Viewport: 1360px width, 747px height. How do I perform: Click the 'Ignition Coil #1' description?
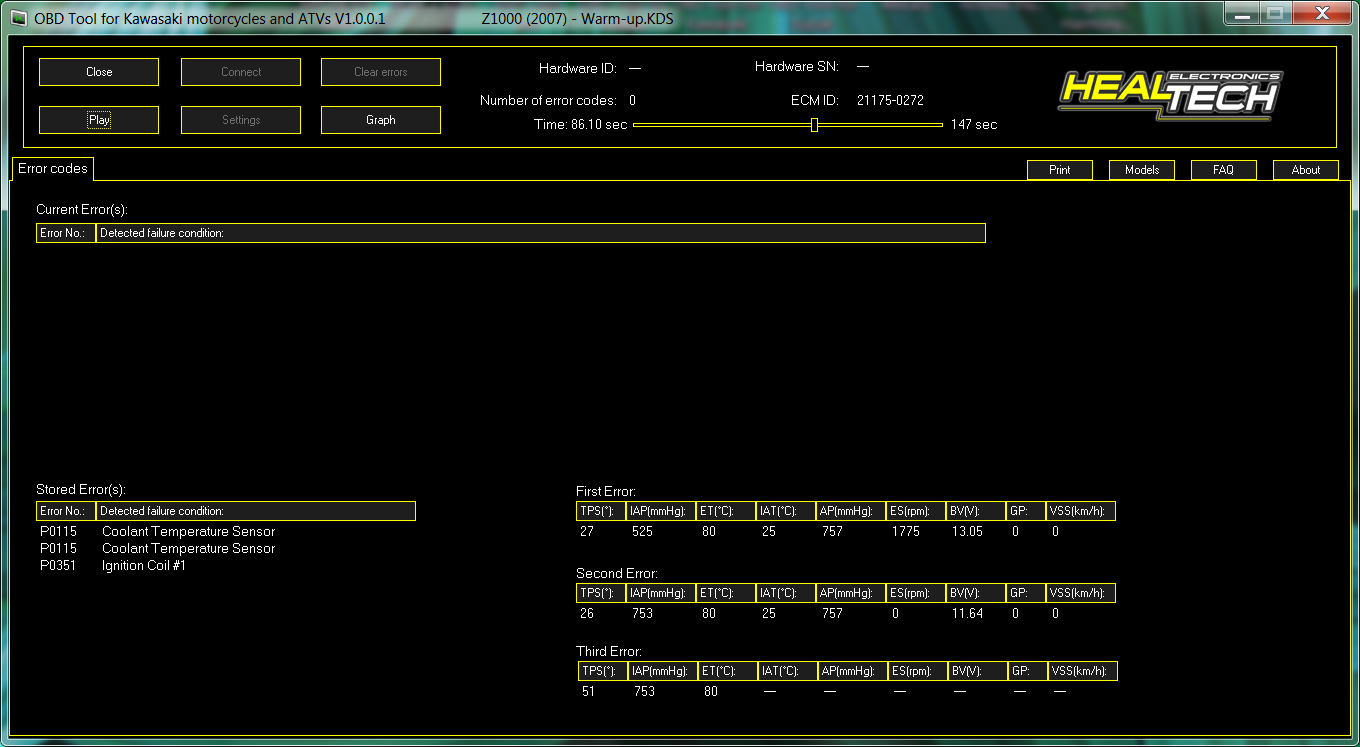tap(144, 566)
